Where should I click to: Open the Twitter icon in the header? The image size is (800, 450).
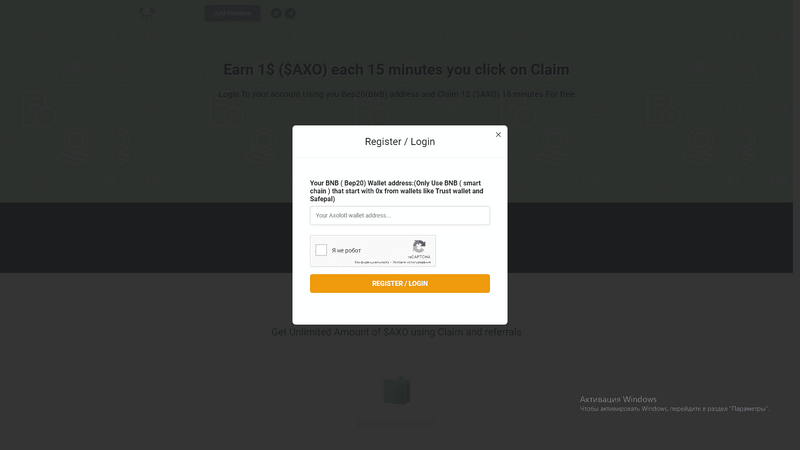[x=276, y=13]
